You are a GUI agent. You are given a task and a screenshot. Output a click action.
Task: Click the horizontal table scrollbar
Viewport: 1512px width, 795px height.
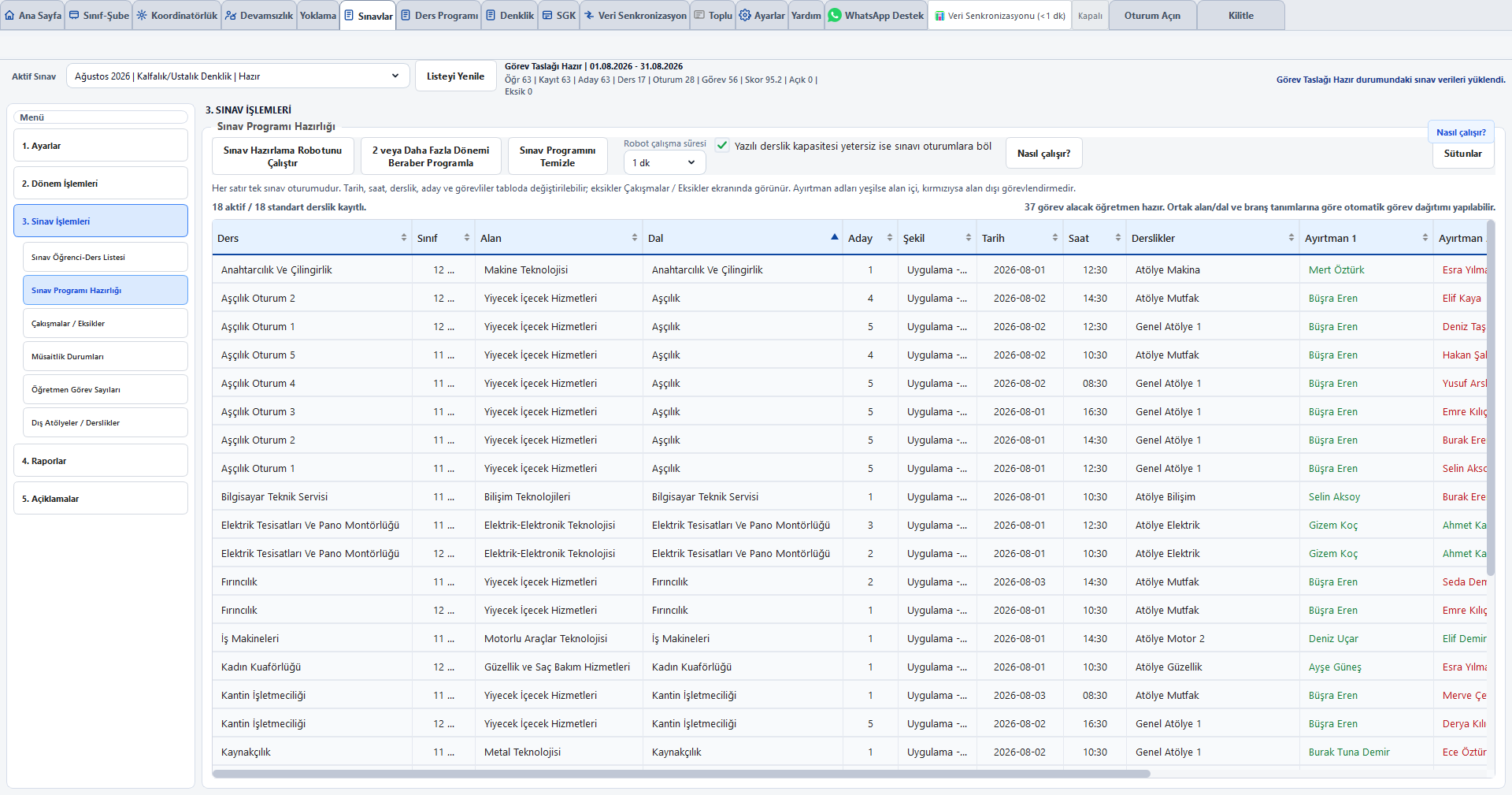[681, 774]
